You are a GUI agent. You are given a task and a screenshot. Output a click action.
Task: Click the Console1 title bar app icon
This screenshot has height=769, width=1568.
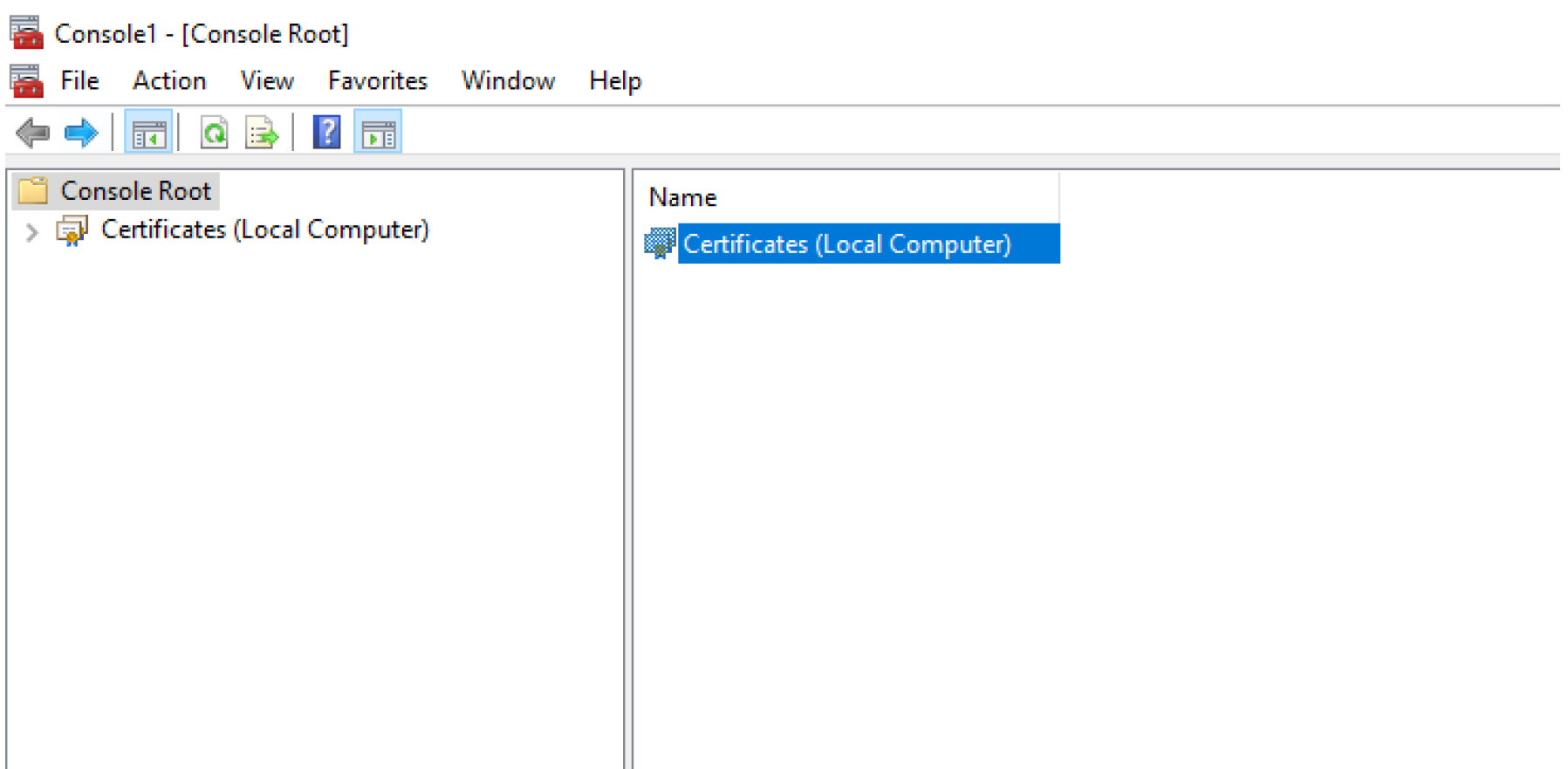[26, 32]
